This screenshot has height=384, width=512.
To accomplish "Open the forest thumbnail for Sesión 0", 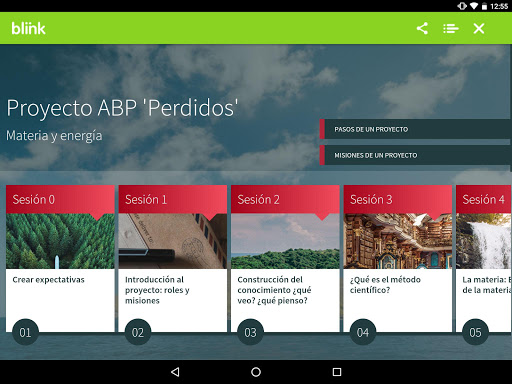I will point(60,241).
